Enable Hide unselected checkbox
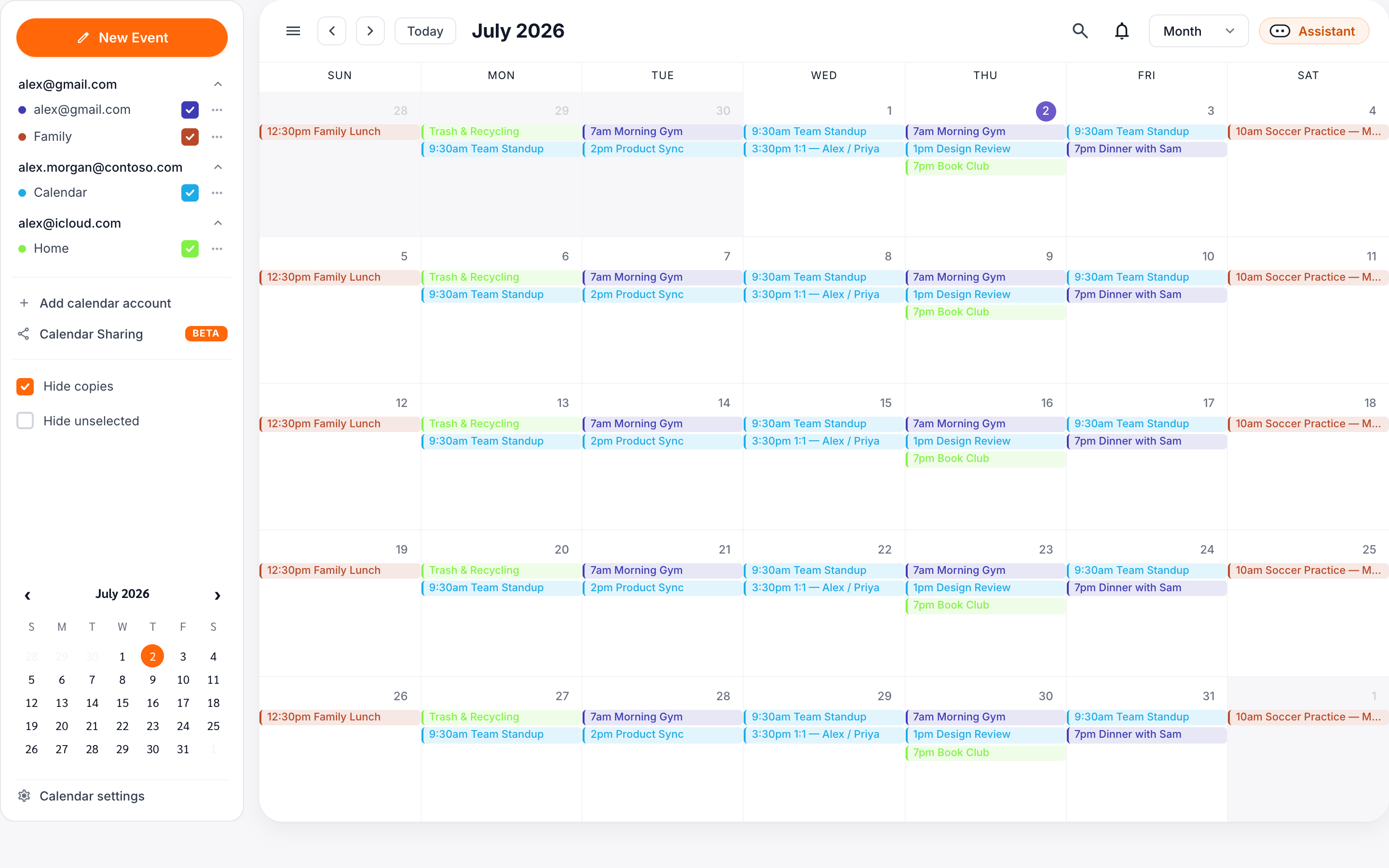Viewport: 1389px width, 868px height. (x=25, y=421)
